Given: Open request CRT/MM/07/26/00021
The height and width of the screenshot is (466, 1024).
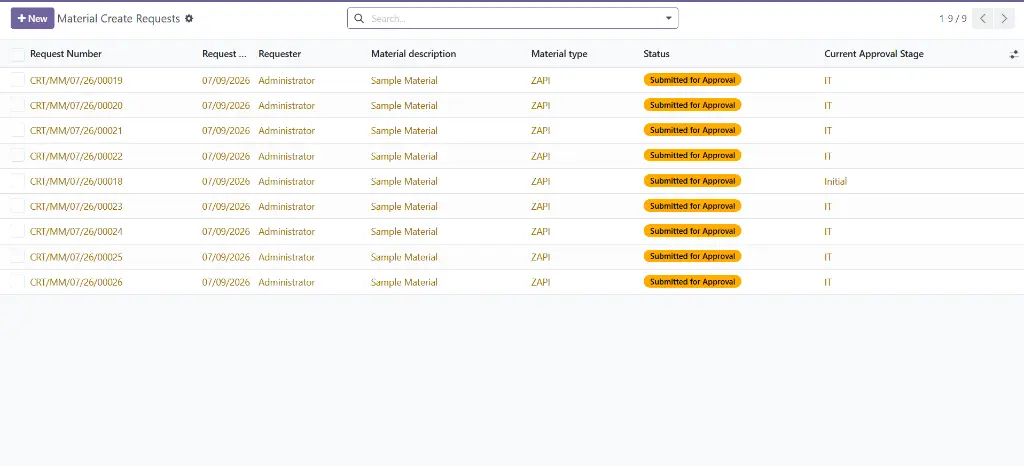Looking at the screenshot, I should 76,131.
